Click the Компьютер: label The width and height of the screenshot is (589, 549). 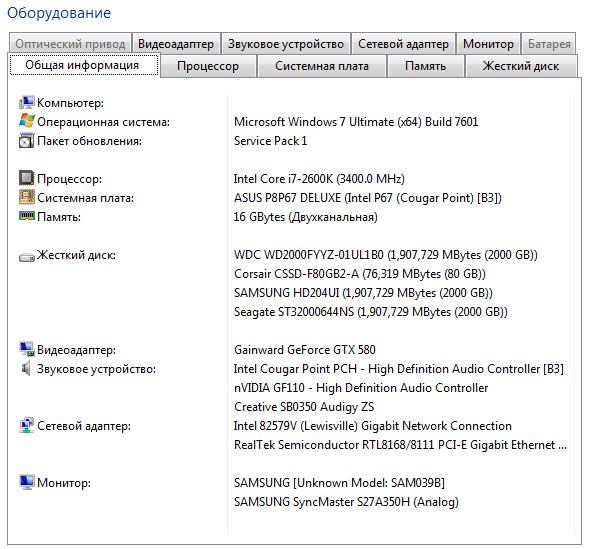tap(70, 103)
